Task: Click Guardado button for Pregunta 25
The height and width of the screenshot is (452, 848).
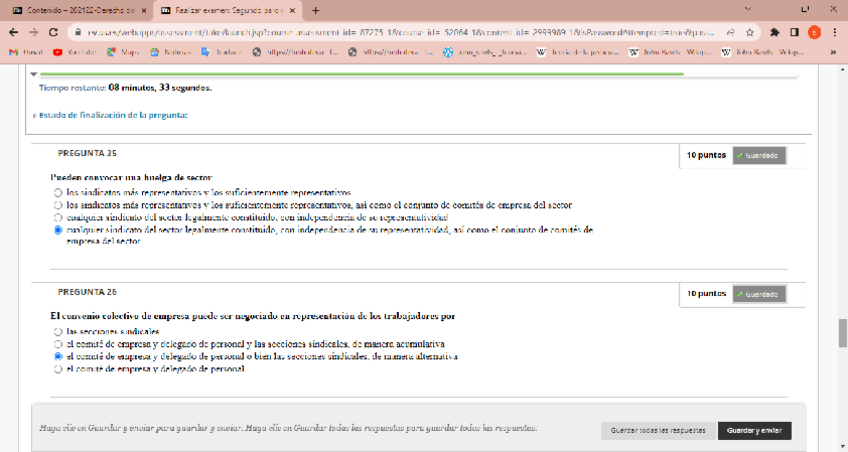Action: tap(759, 156)
